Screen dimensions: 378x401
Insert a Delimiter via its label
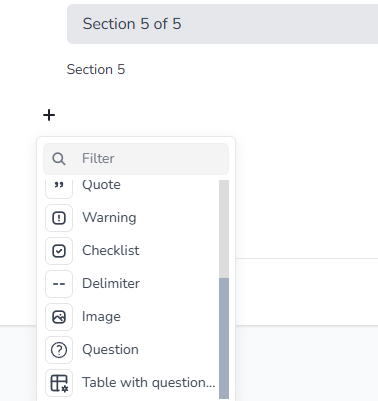coord(111,284)
